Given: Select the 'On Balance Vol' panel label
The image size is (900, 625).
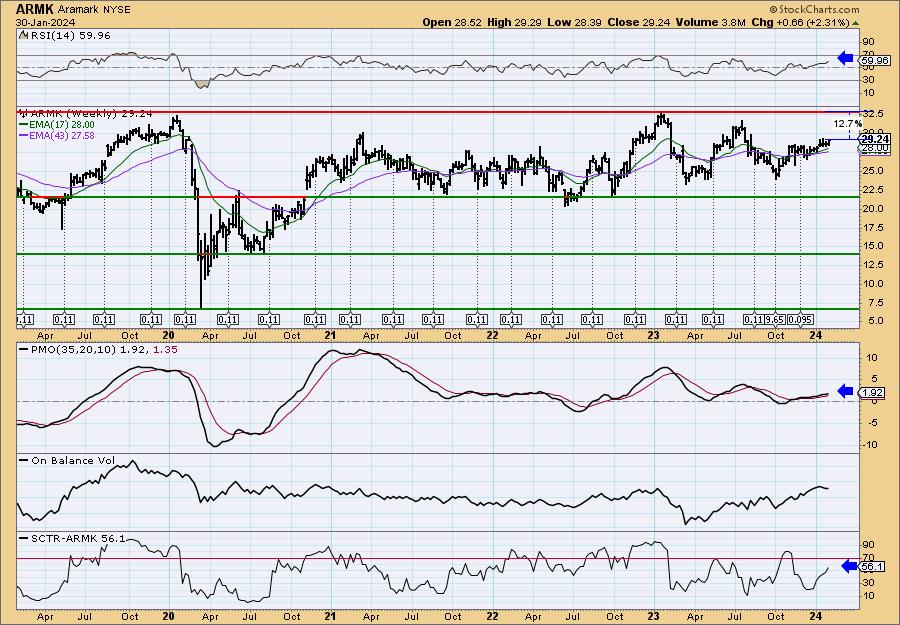Looking at the screenshot, I should (x=68, y=460).
